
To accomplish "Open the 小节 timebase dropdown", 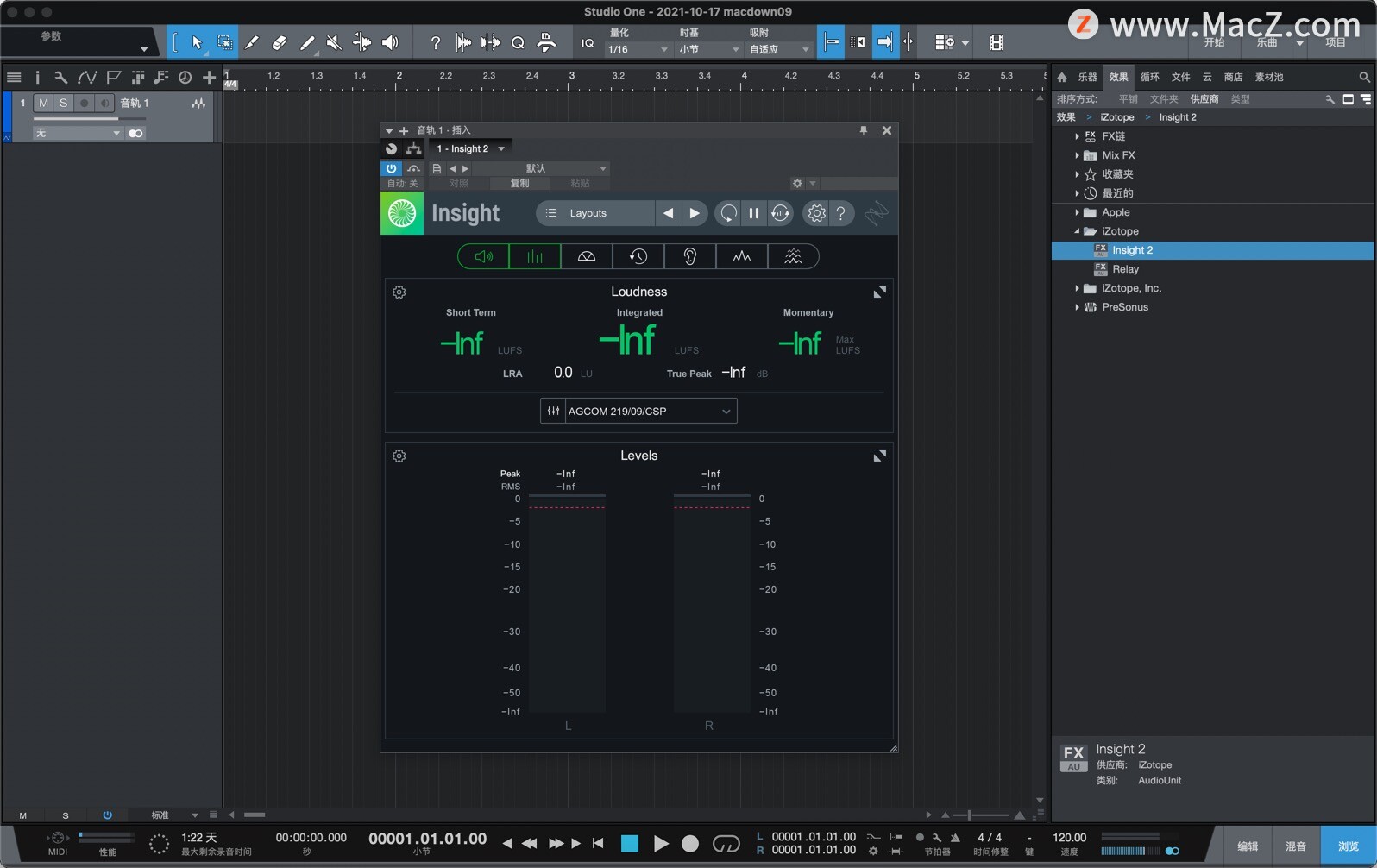I will click(x=708, y=49).
